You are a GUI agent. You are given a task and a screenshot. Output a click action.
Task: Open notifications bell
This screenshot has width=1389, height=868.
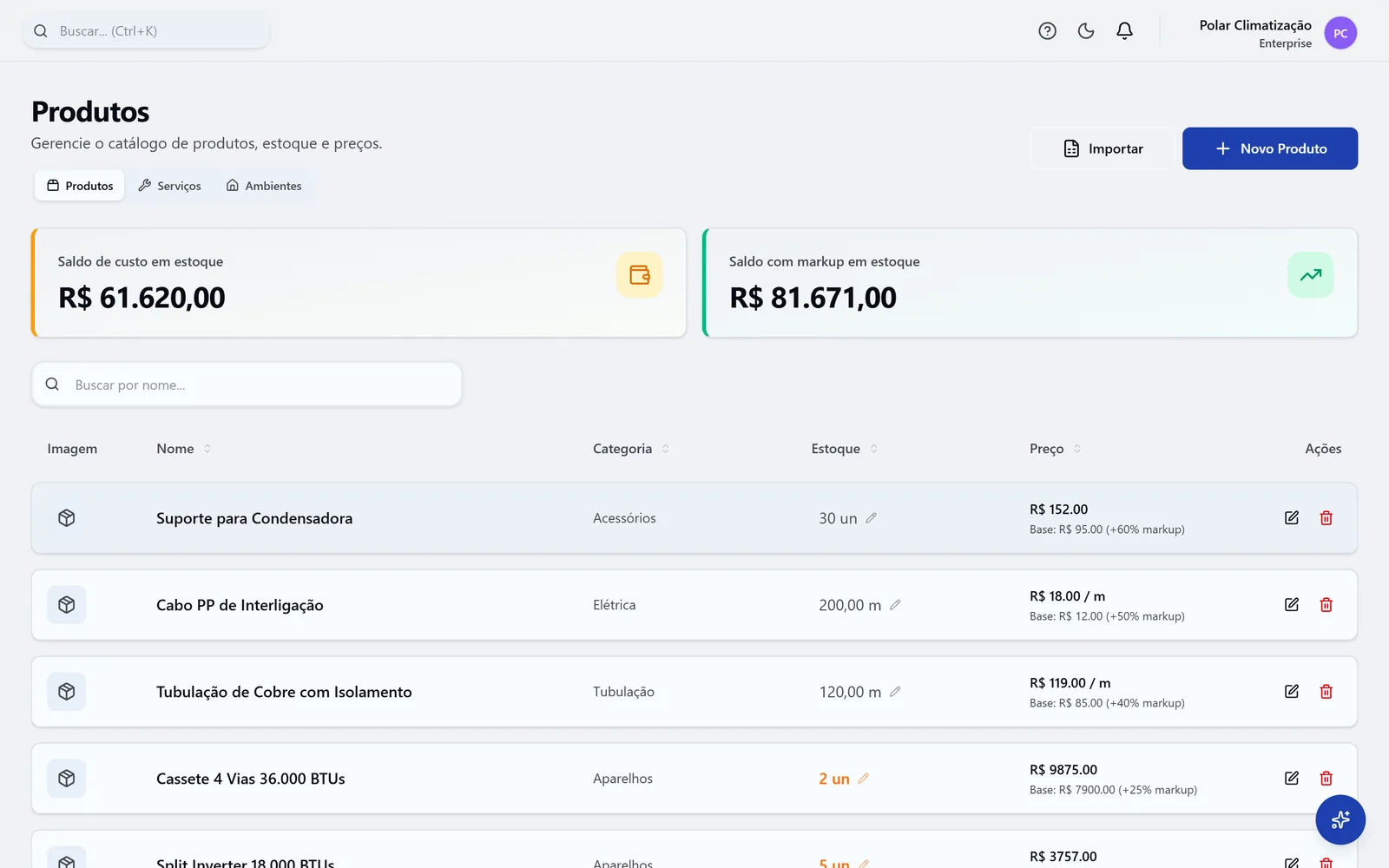[x=1124, y=31]
